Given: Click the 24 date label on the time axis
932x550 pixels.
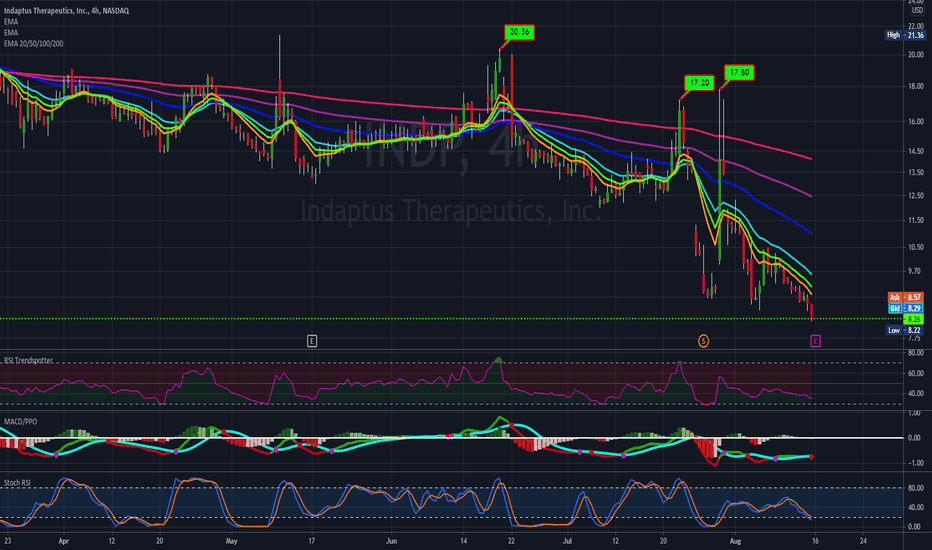Looking at the screenshot, I should pos(863,541).
